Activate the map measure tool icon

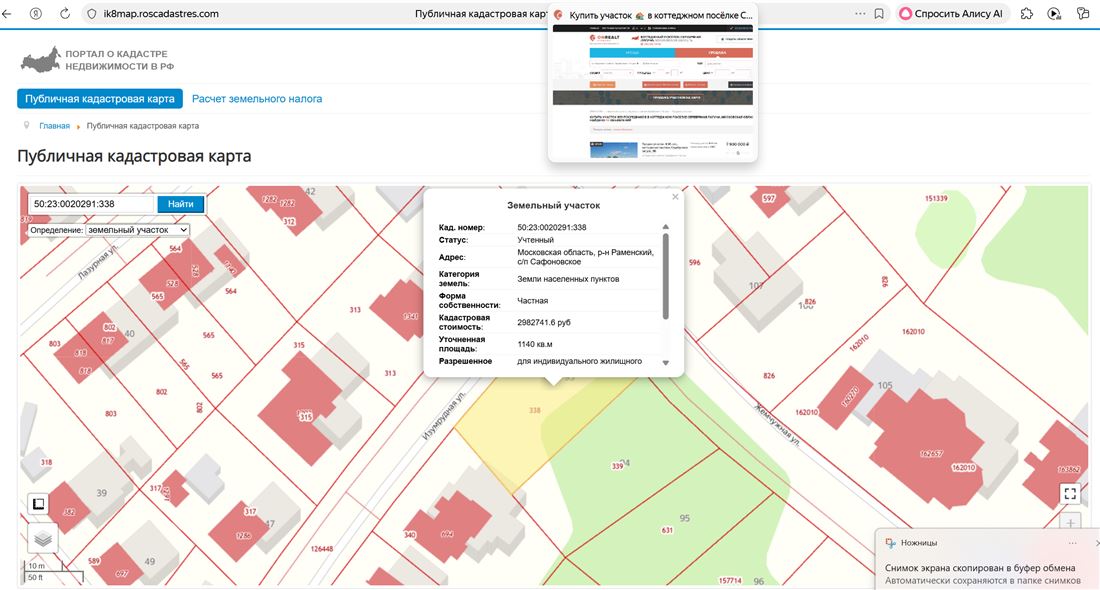pos(38,505)
